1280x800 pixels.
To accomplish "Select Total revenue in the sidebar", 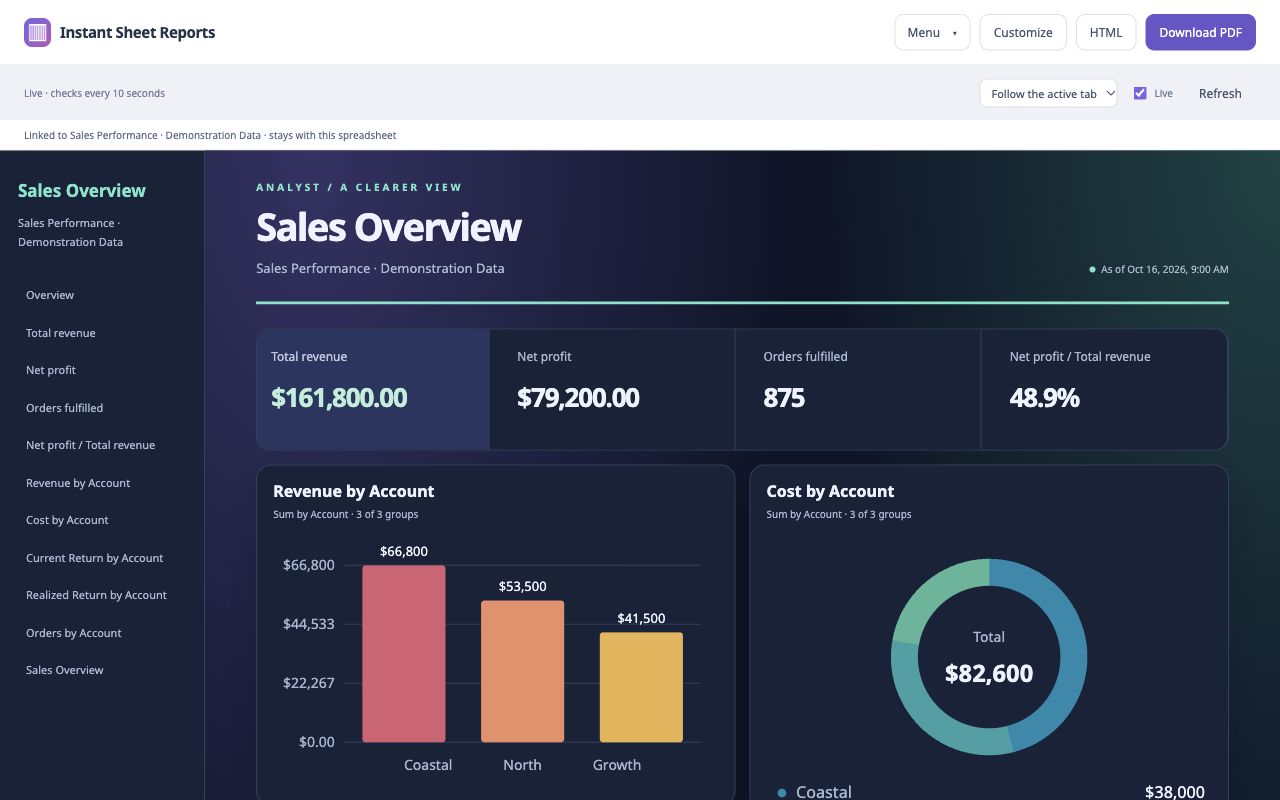I will (61, 333).
